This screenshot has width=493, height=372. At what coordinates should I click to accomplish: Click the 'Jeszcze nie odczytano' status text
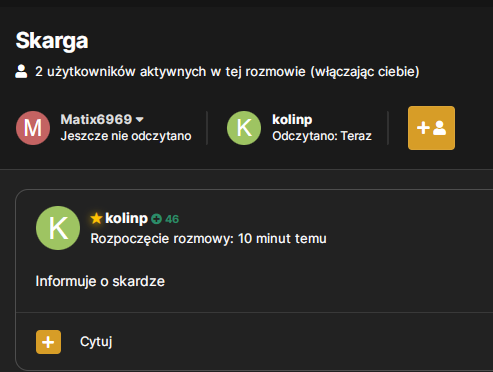(126, 136)
